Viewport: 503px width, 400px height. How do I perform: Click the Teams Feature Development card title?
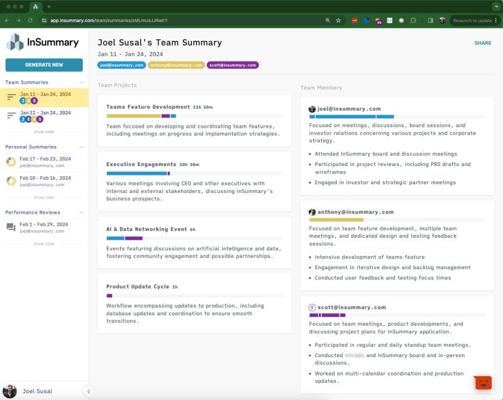(148, 107)
